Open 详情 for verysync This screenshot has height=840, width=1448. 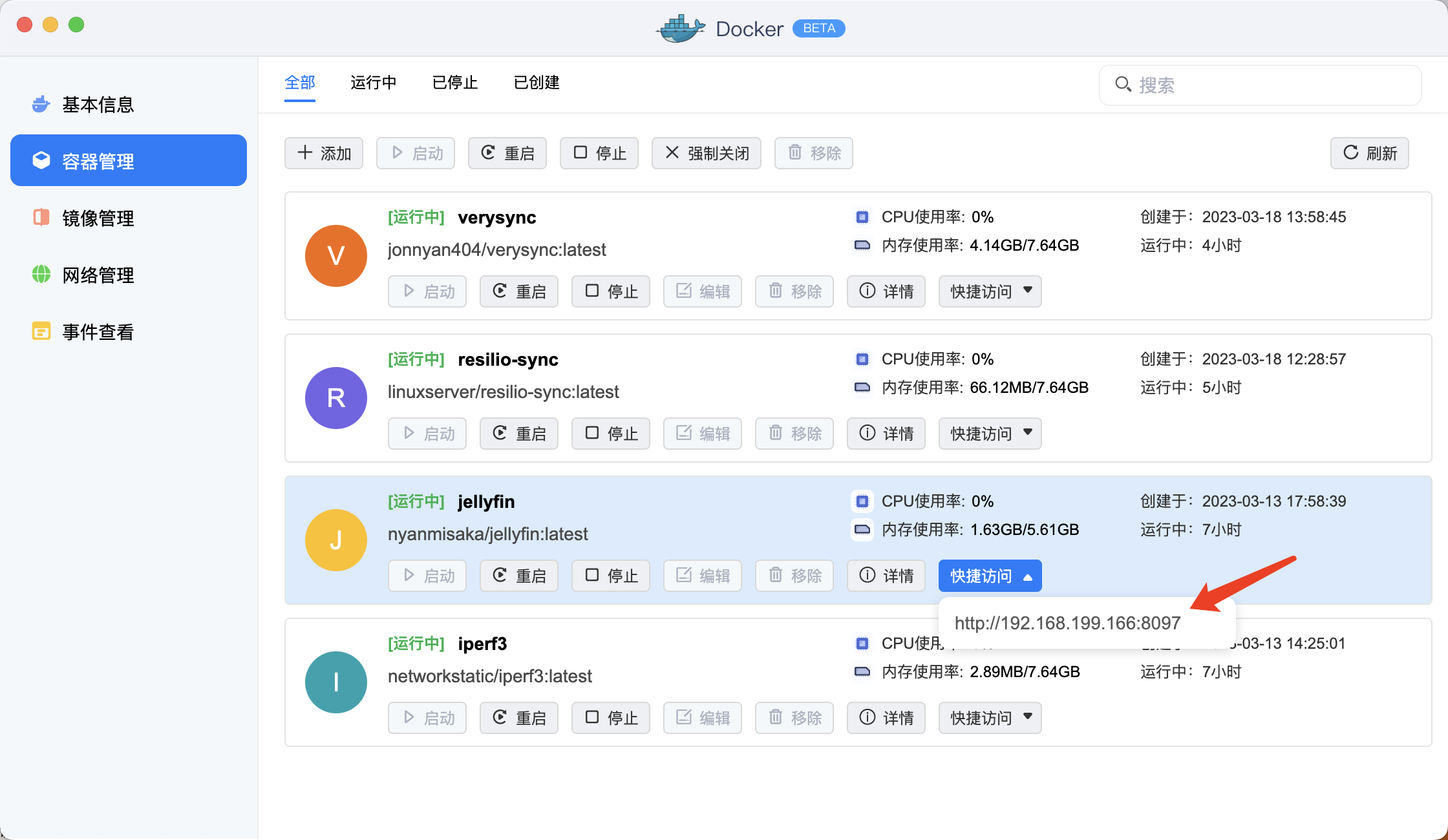tap(886, 291)
